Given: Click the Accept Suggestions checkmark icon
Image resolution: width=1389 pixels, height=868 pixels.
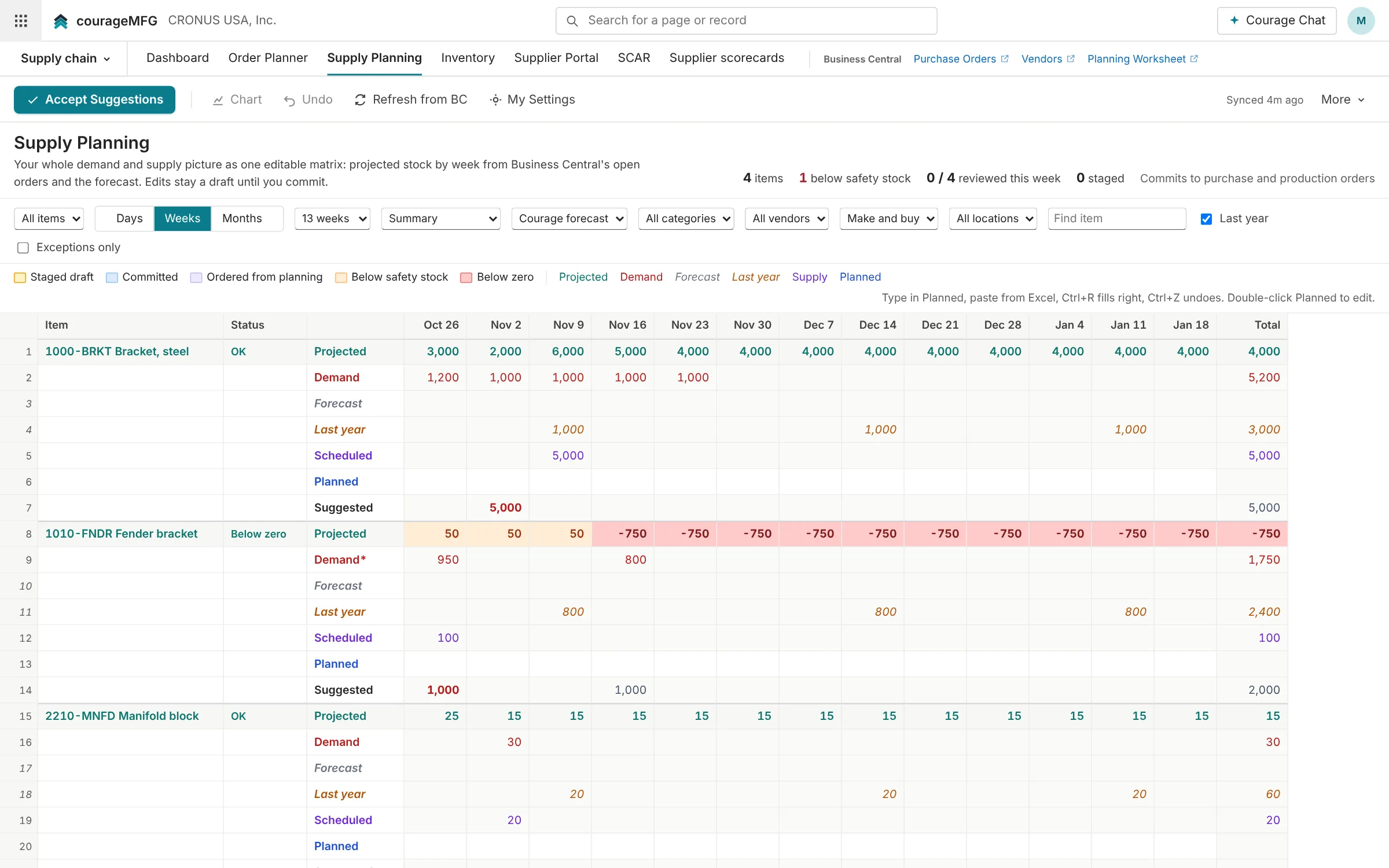Looking at the screenshot, I should (33, 100).
